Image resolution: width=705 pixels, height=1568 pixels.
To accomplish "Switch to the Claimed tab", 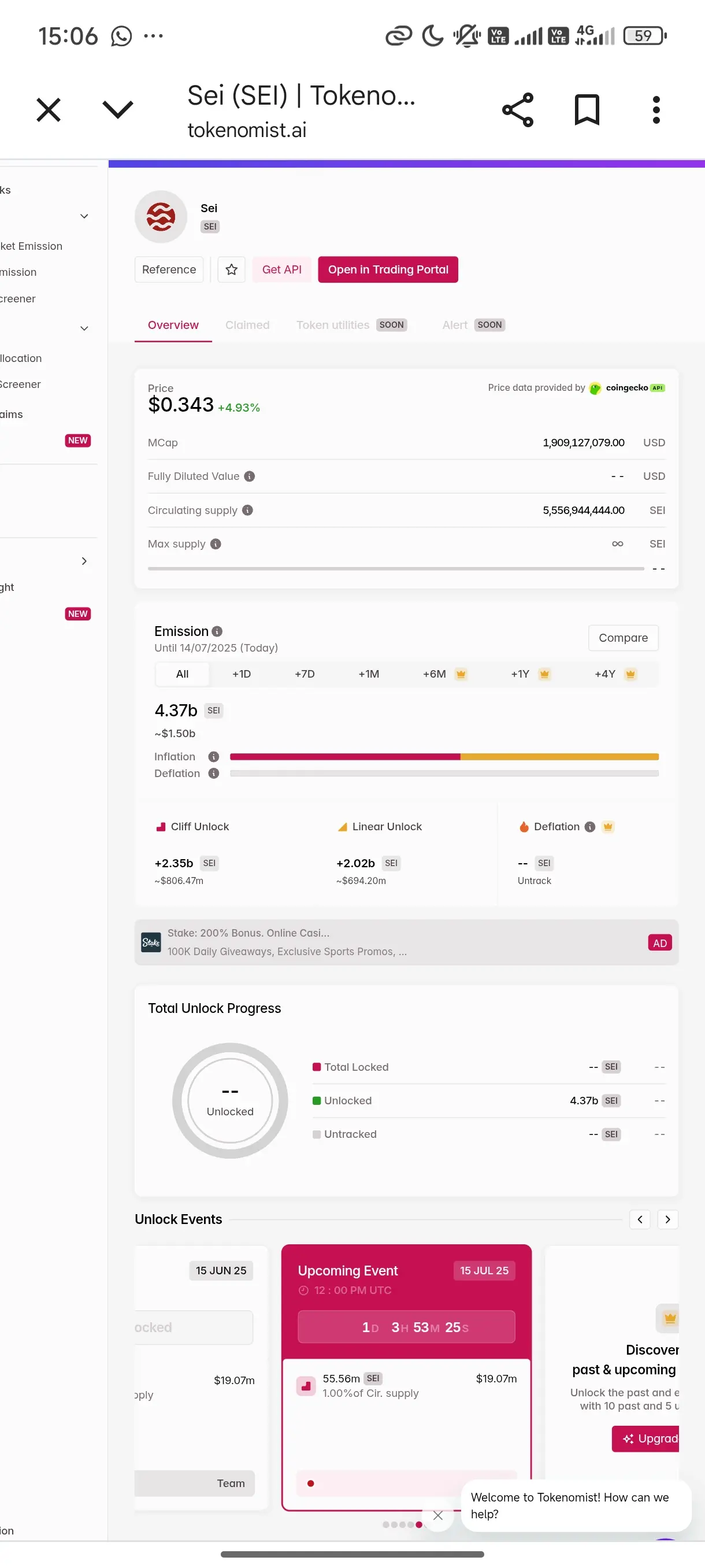I will (x=247, y=325).
